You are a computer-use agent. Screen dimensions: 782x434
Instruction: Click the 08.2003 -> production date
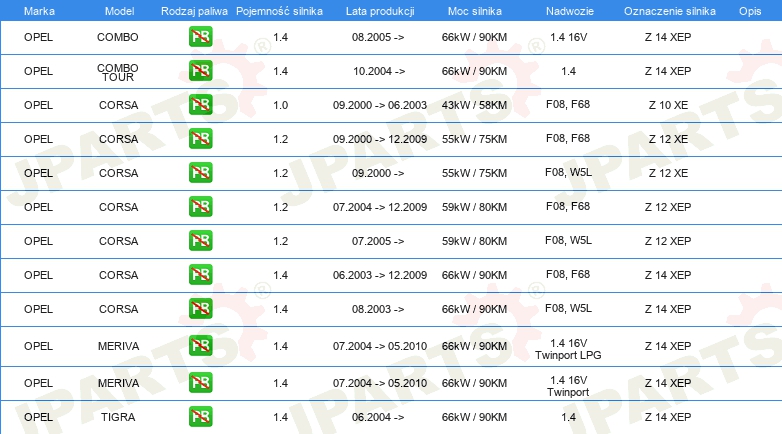(x=378, y=309)
